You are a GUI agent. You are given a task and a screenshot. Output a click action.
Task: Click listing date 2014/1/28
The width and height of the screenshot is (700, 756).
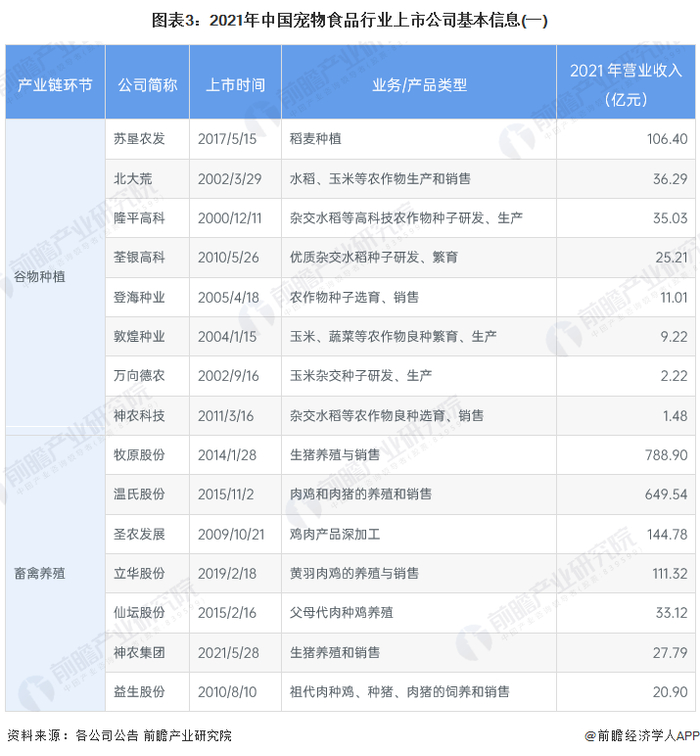227,455
